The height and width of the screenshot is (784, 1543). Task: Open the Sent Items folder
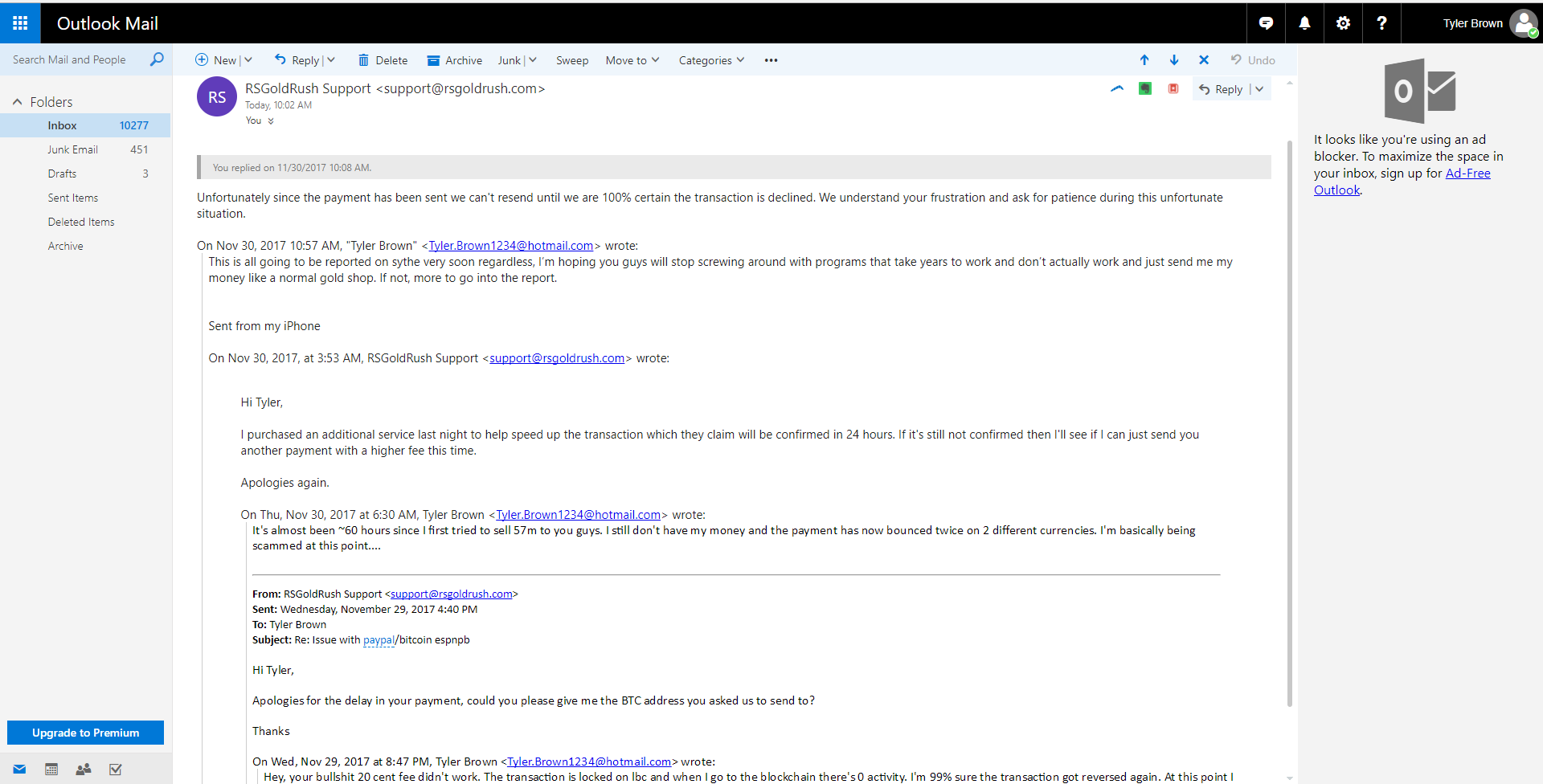coord(85,198)
